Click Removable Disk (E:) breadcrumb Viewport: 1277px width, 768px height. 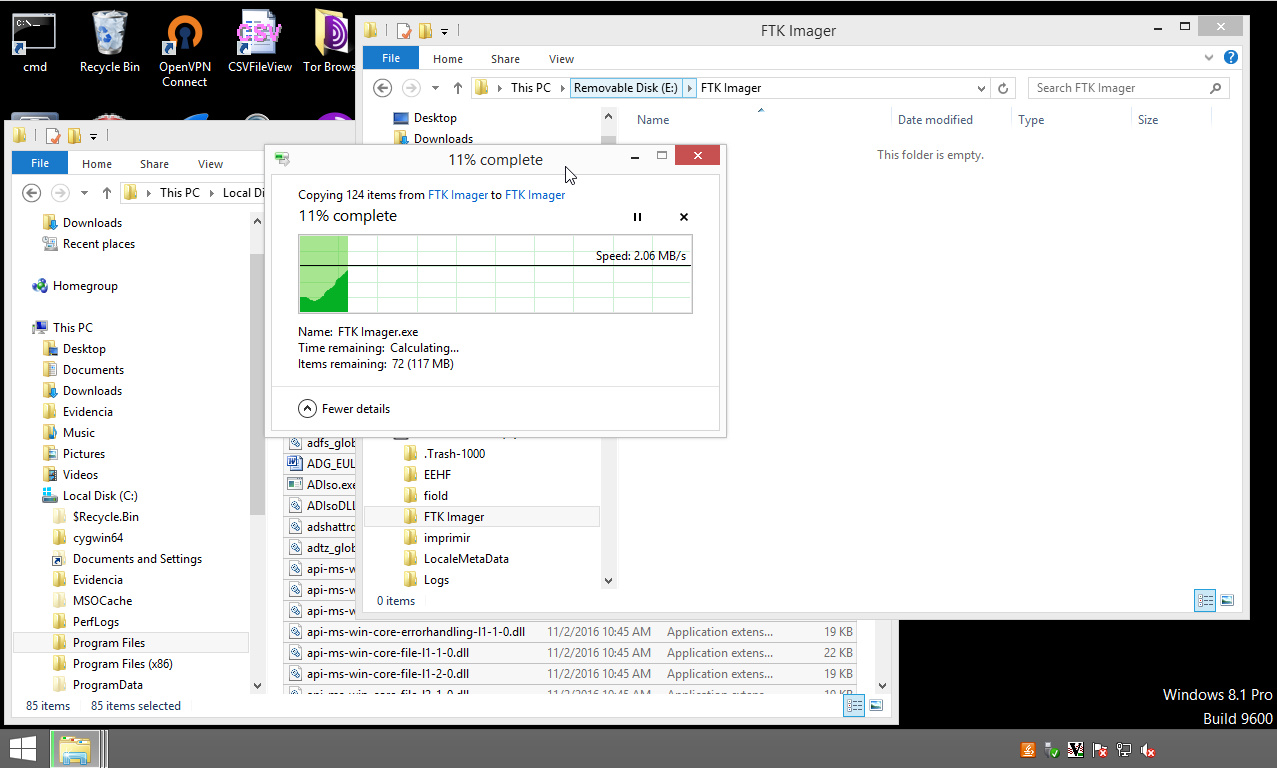coord(625,88)
